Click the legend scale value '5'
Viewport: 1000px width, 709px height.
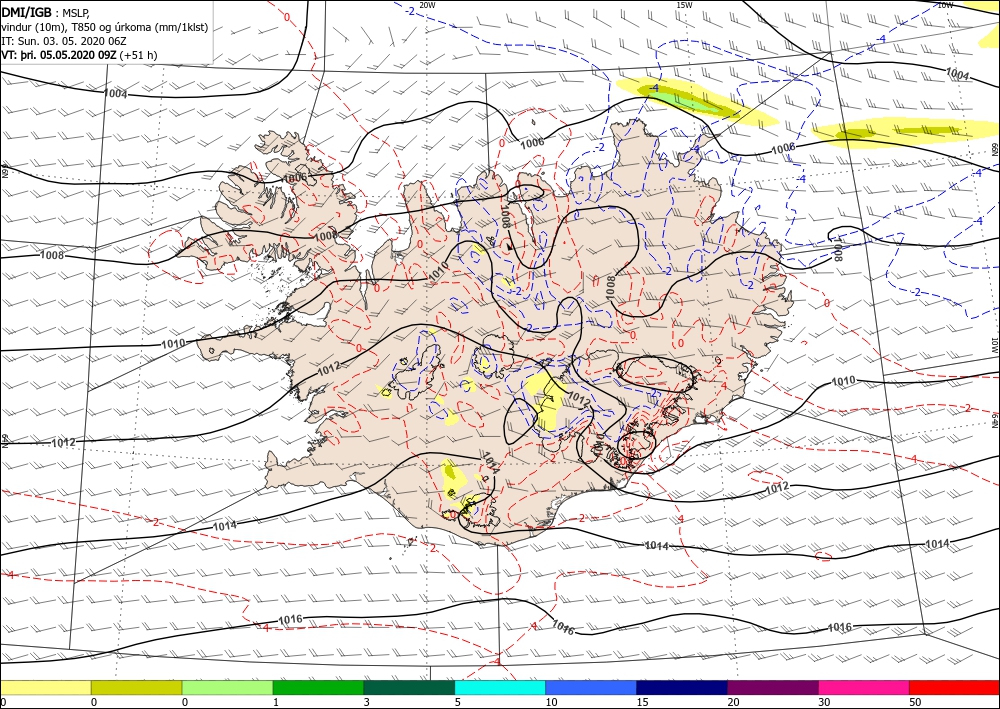pos(458,703)
